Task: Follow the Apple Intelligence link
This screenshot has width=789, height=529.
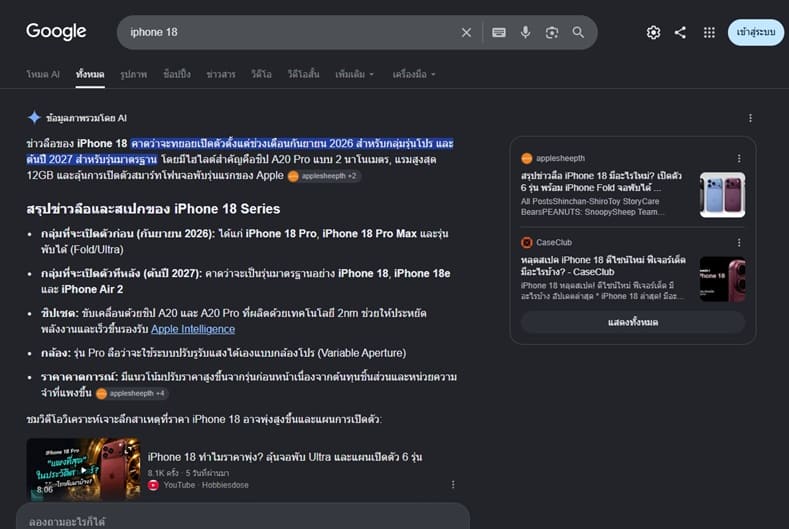Action: pos(193,329)
